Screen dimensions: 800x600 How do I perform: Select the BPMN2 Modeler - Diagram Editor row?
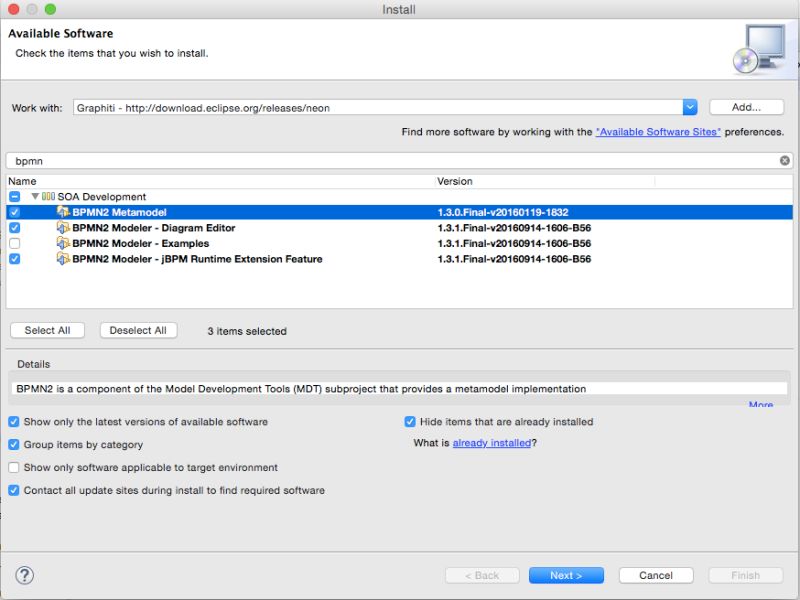[399, 228]
